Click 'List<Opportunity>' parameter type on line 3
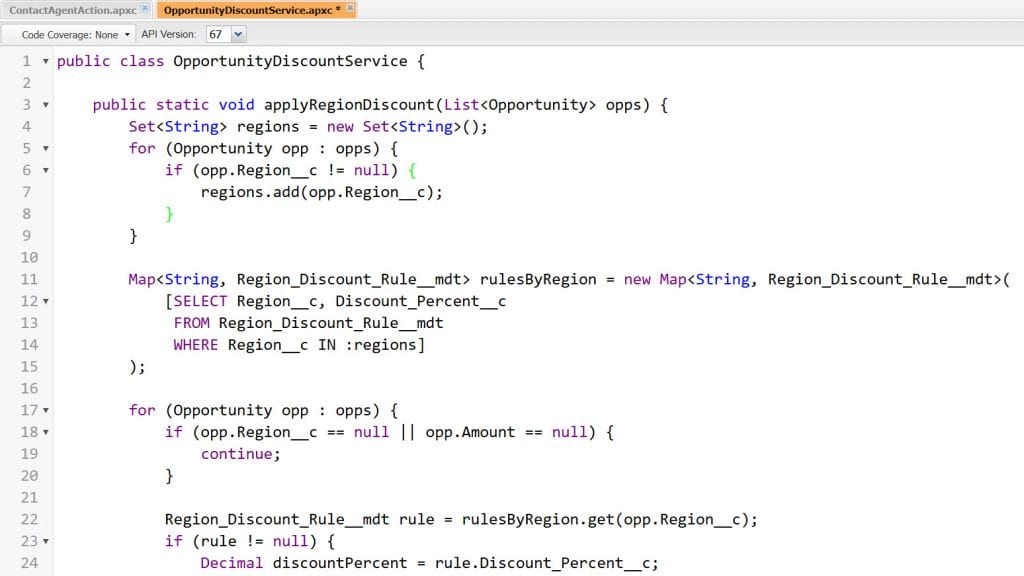Viewport: 1024px width, 576px height. (x=520, y=105)
